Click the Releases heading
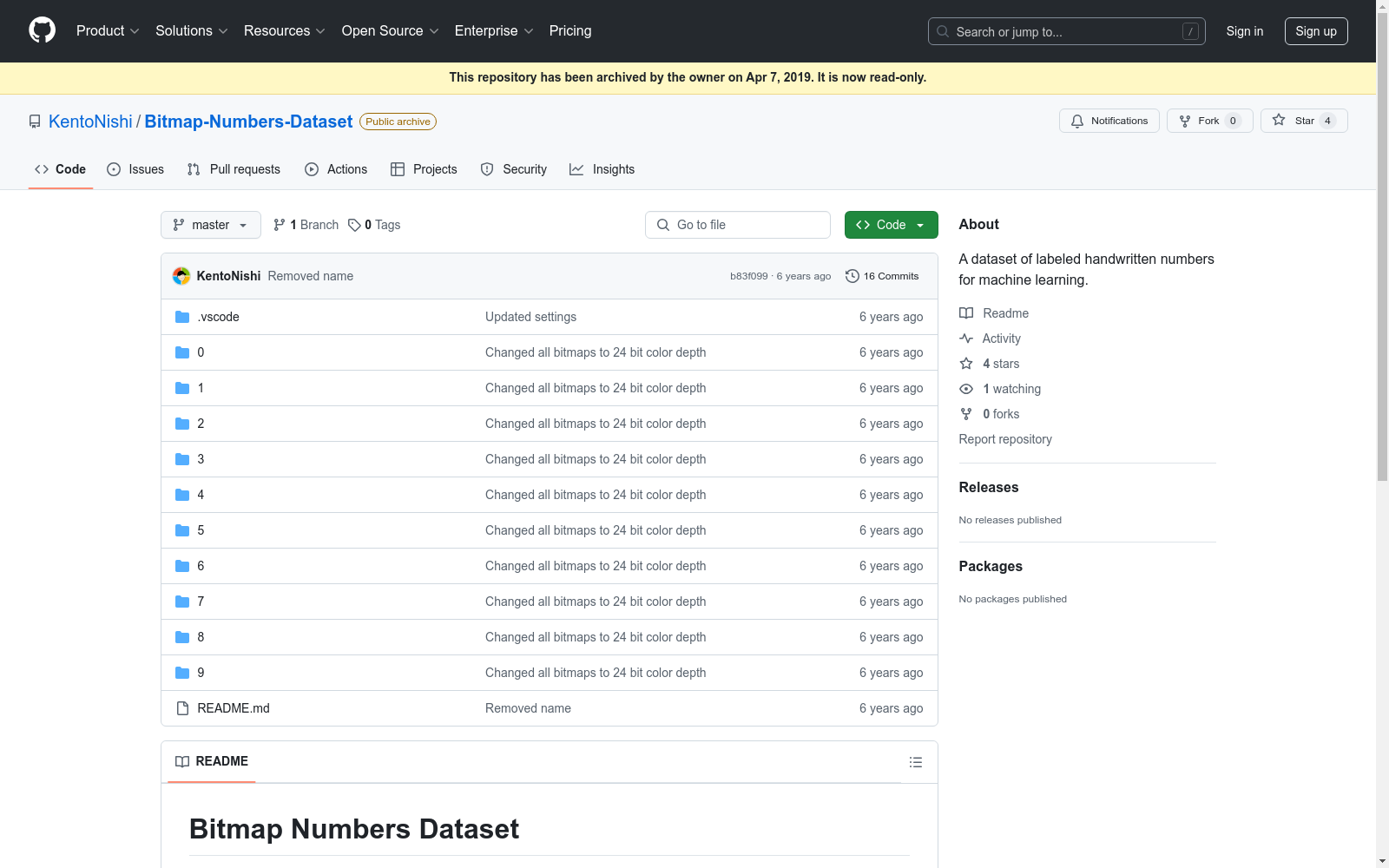This screenshot has width=1389, height=868. [x=989, y=488]
